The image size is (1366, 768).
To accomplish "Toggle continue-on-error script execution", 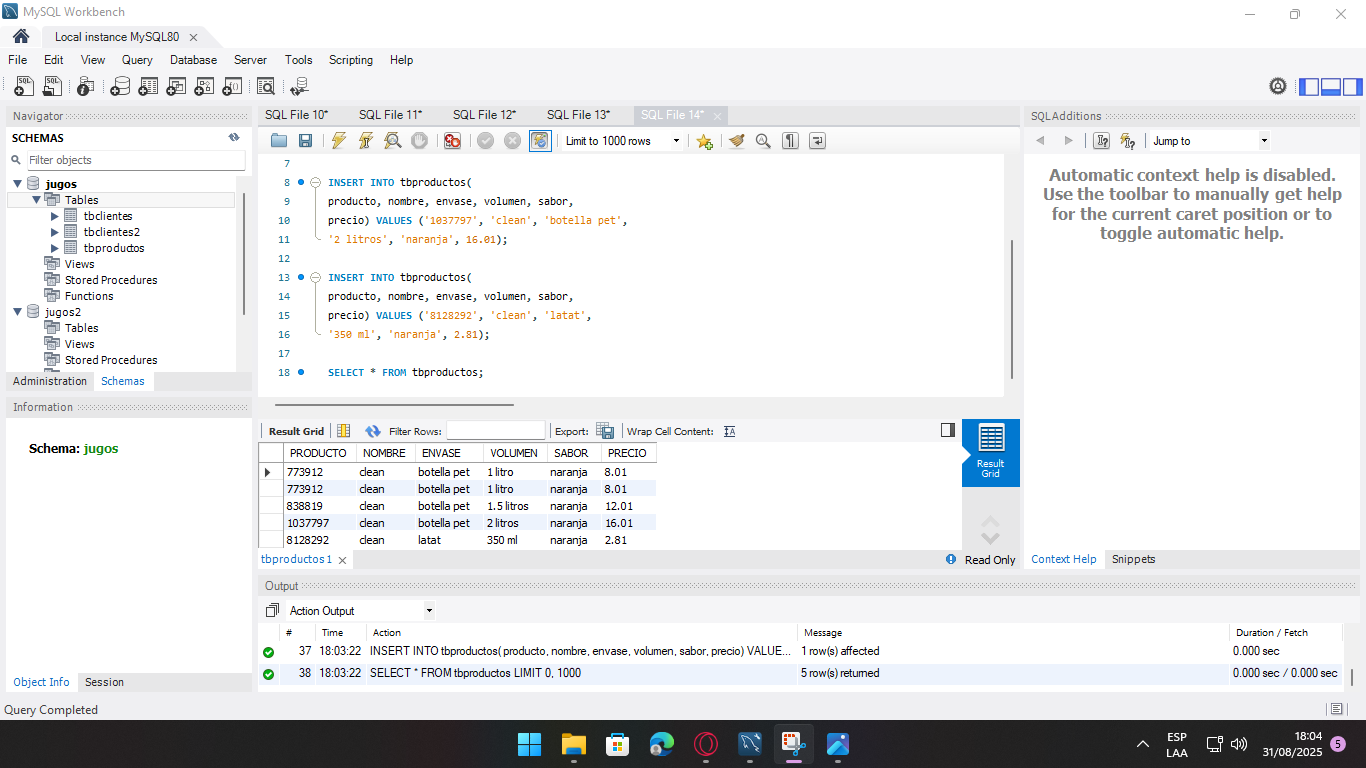I will tap(452, 141).
